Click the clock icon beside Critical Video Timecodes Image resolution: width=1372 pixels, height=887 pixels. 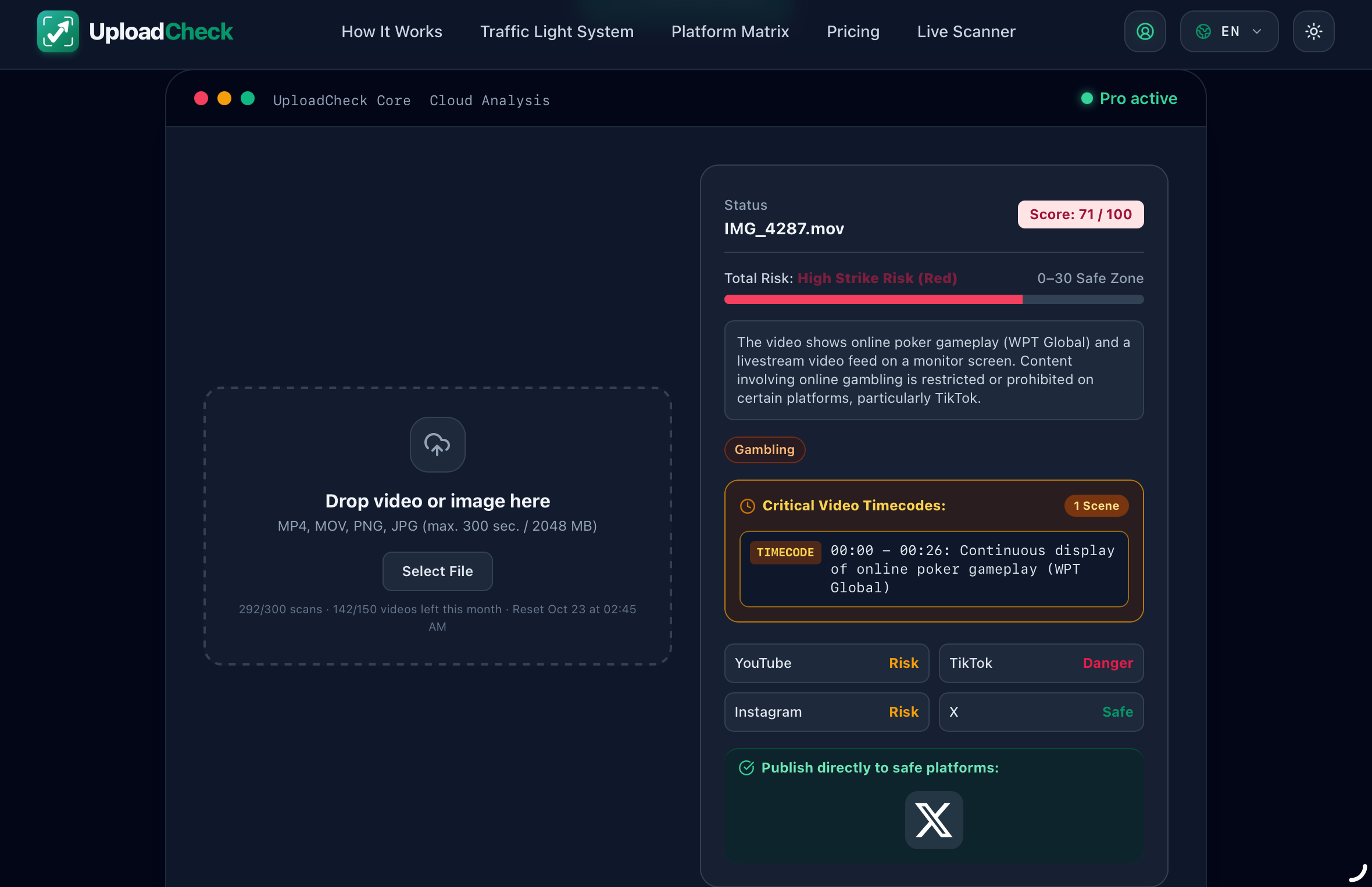coord(747,506)
